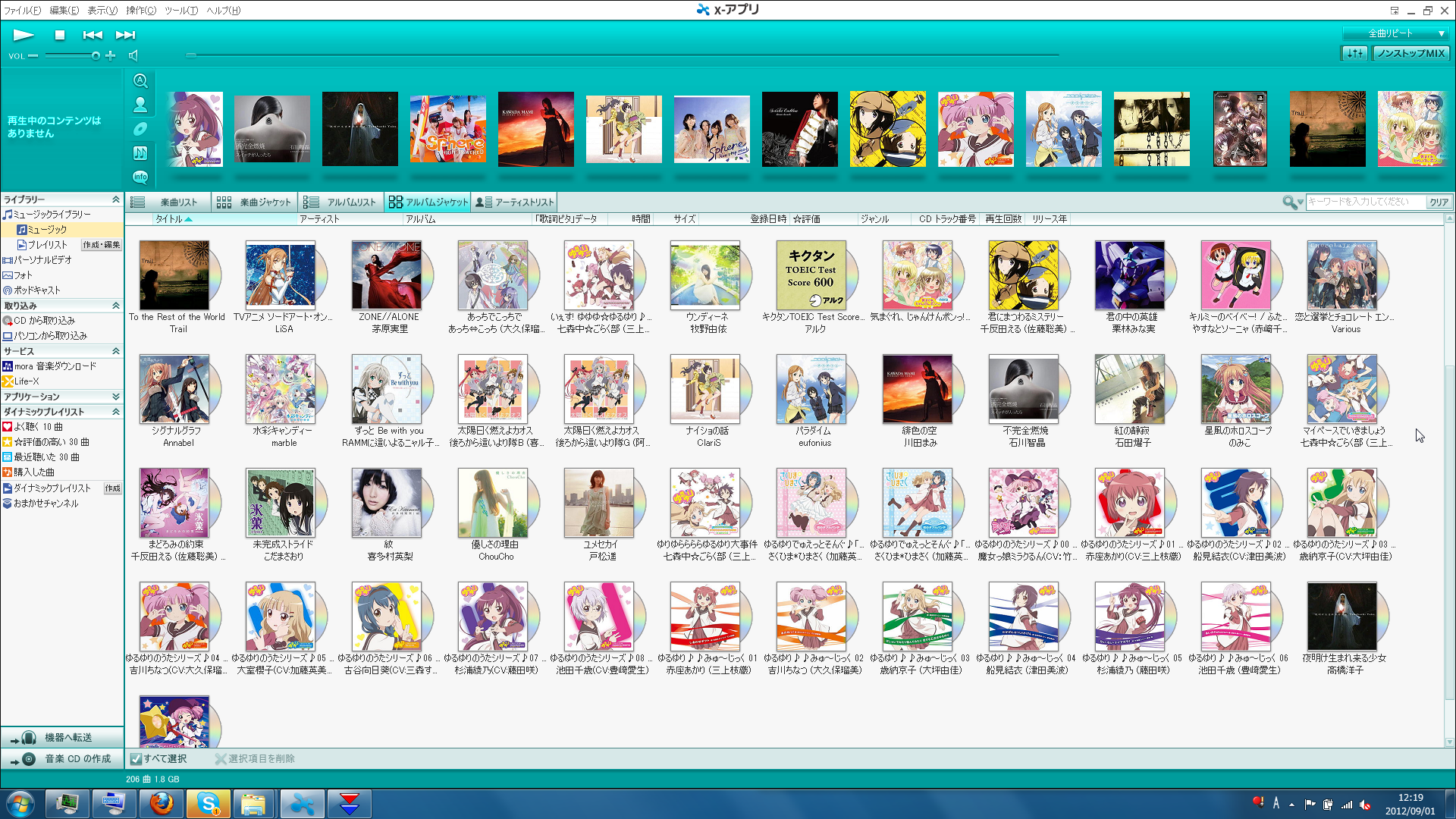Screen dimensions: 1456x819
Task: Open ファイル(F) menu
Action: 23,10
